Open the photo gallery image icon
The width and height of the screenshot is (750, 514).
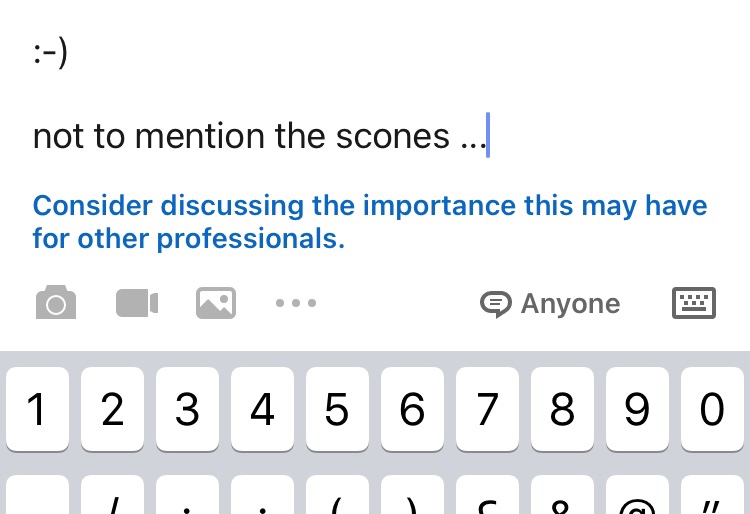(216, 303)
